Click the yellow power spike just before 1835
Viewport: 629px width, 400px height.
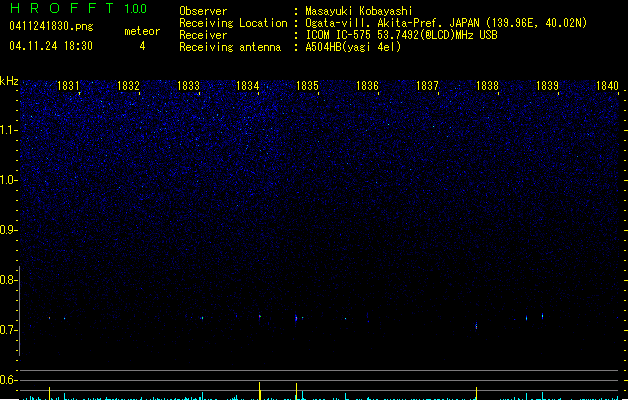[296, 391]
